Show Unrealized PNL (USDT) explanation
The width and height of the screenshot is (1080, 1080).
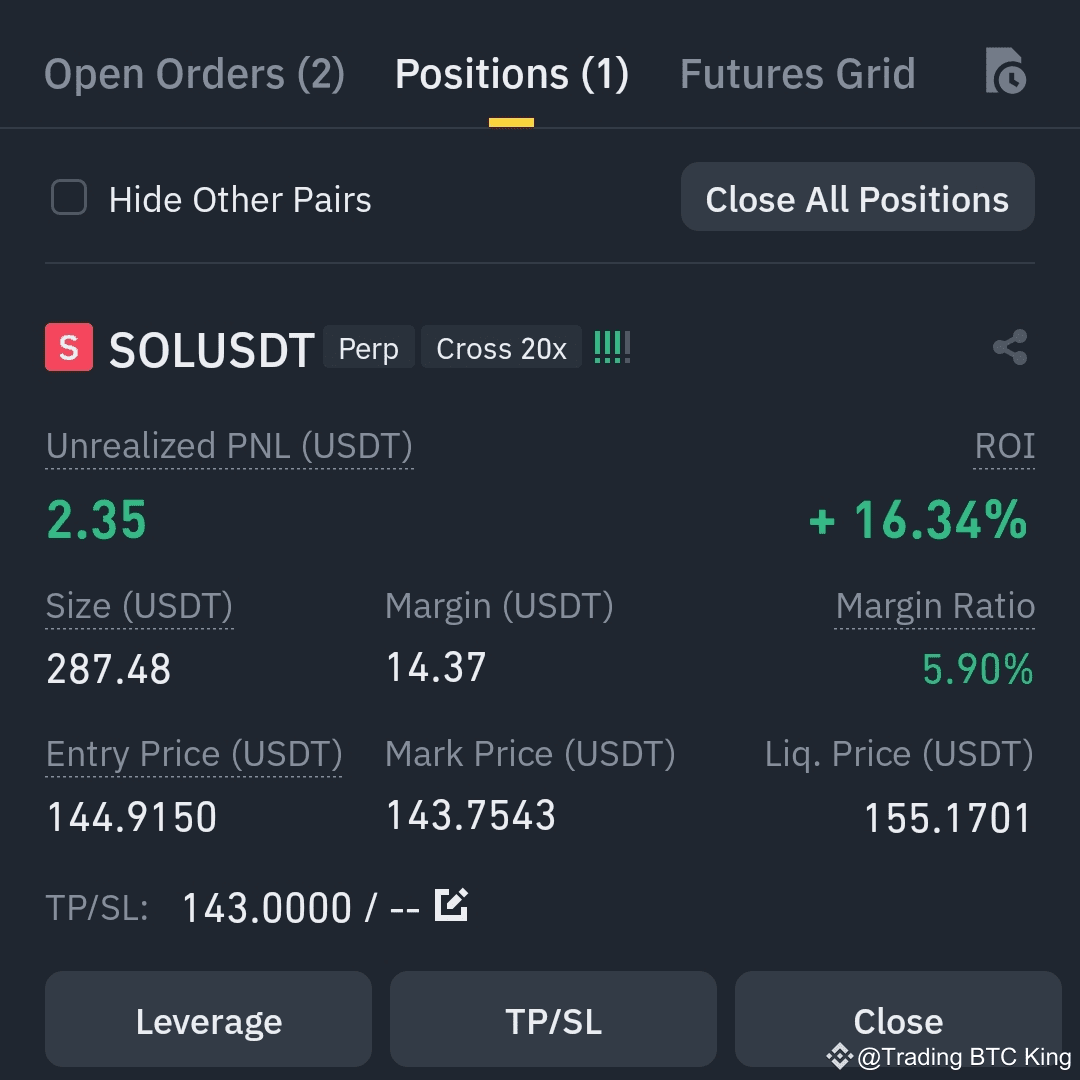(x=229, y=446)
